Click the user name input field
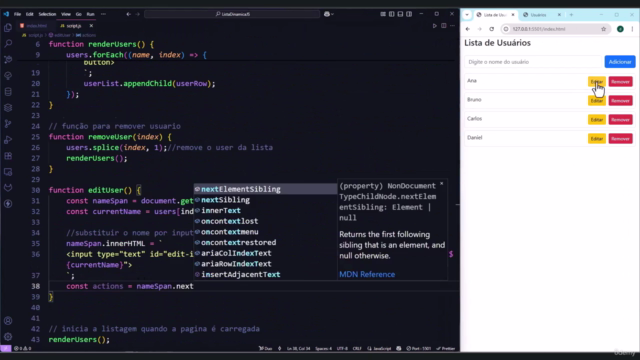 point(533,62)
